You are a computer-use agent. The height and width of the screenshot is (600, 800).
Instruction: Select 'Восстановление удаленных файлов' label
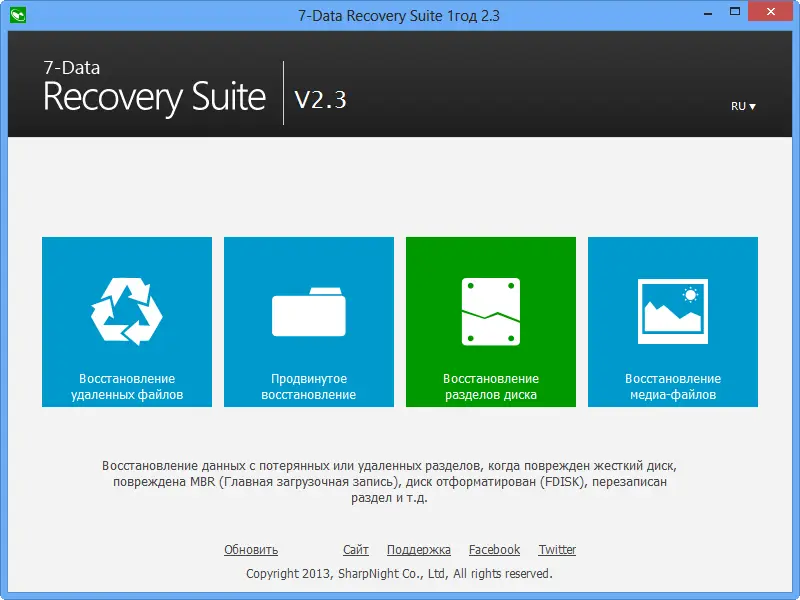127,386
